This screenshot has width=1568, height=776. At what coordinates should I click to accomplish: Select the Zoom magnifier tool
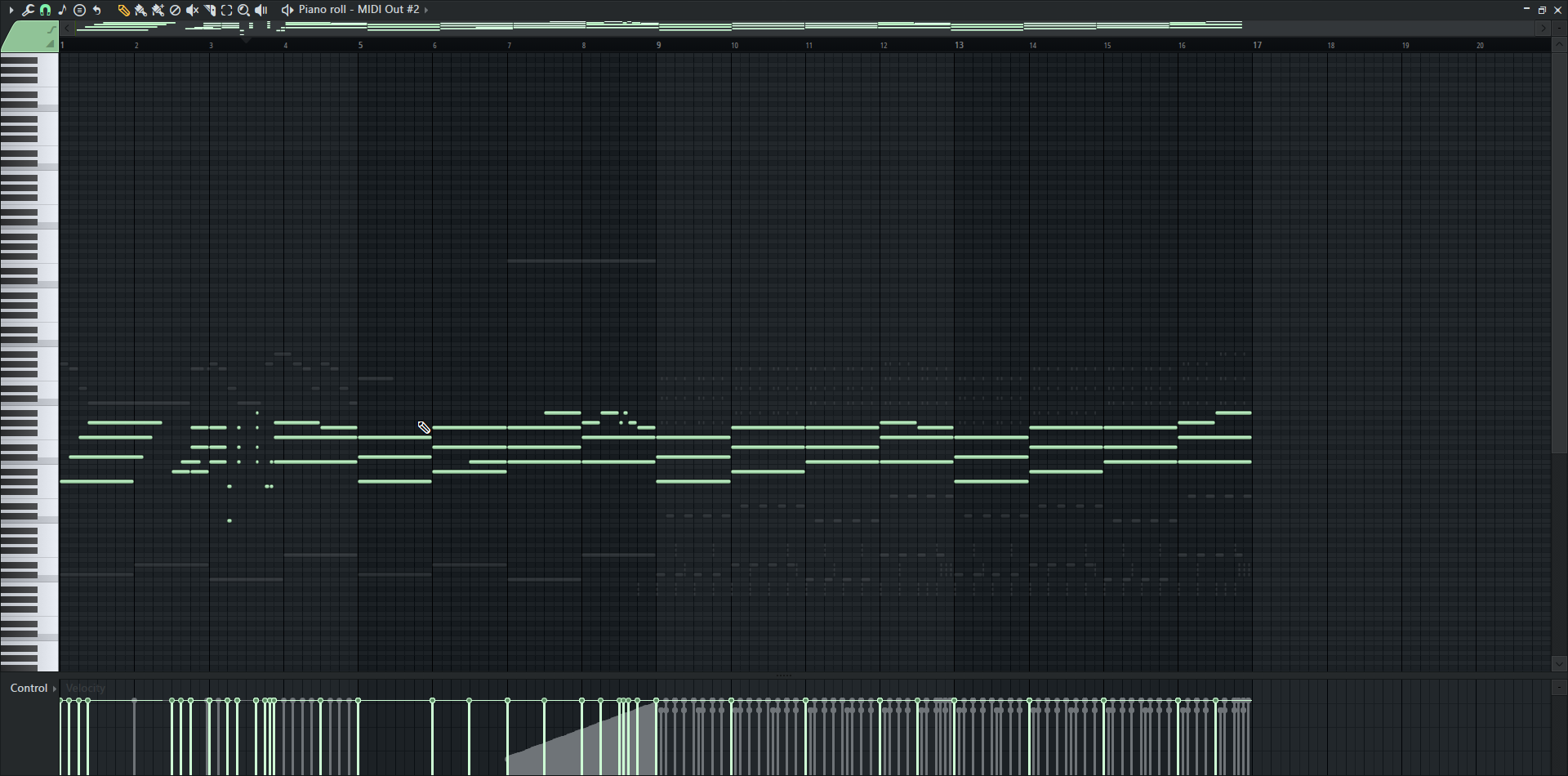click(243, 10)
